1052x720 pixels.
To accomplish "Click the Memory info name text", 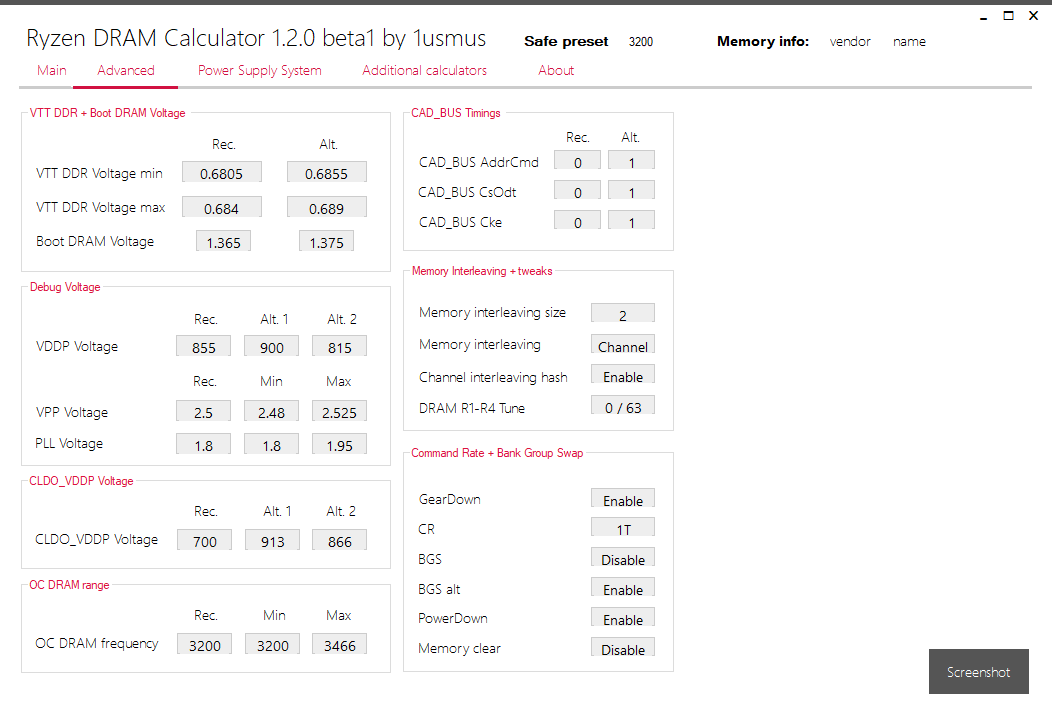I will pos(909,42).
